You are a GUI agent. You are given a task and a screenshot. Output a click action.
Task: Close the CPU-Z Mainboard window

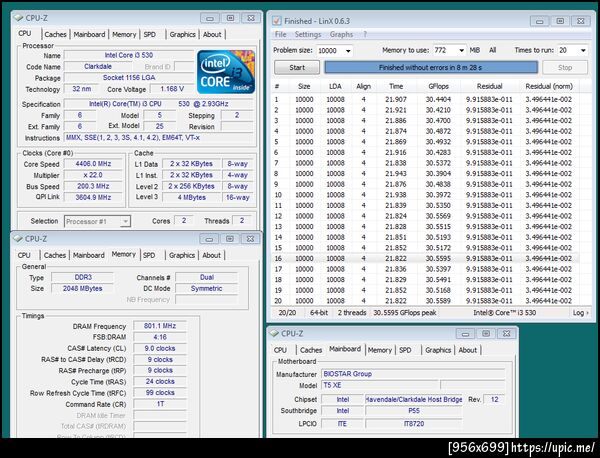pos(506,334)
